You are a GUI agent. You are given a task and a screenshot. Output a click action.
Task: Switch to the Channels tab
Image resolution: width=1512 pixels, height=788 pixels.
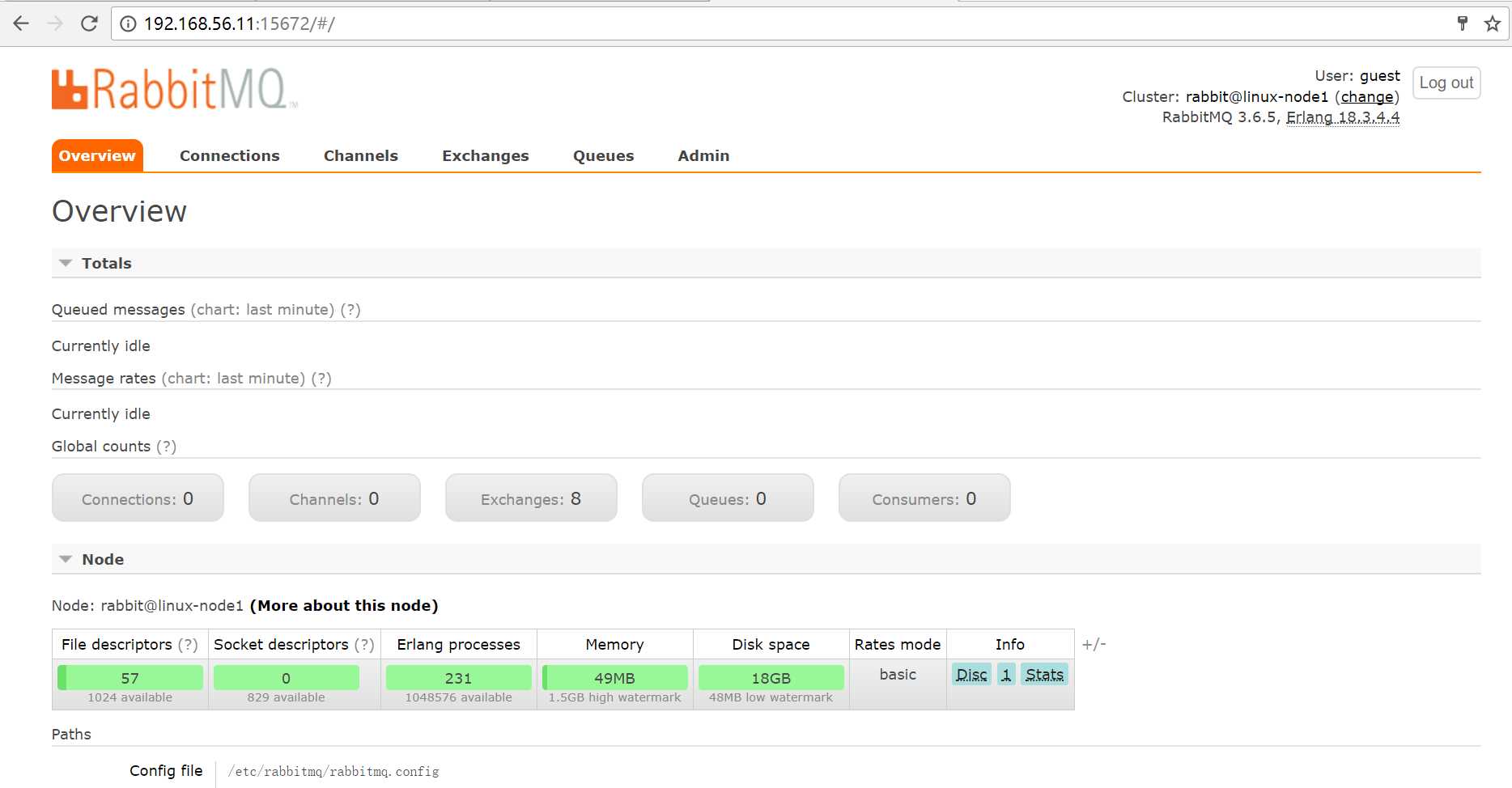pyautogui.click(x=361, y=155)
